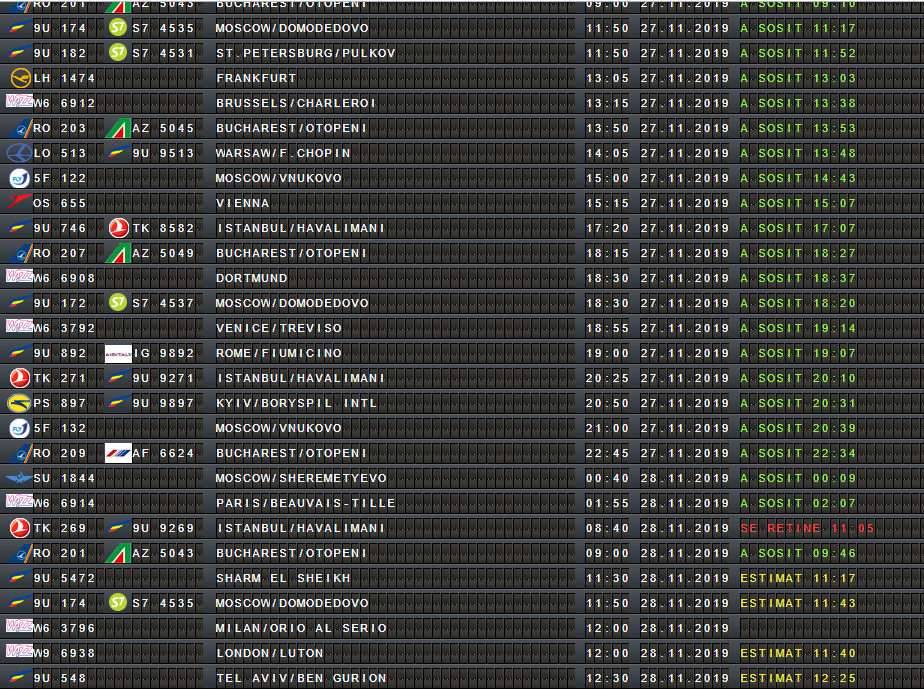Click the Turkish Airlines logo beside TK 8582
Screen dimensions: 924x689
[118, 228]
